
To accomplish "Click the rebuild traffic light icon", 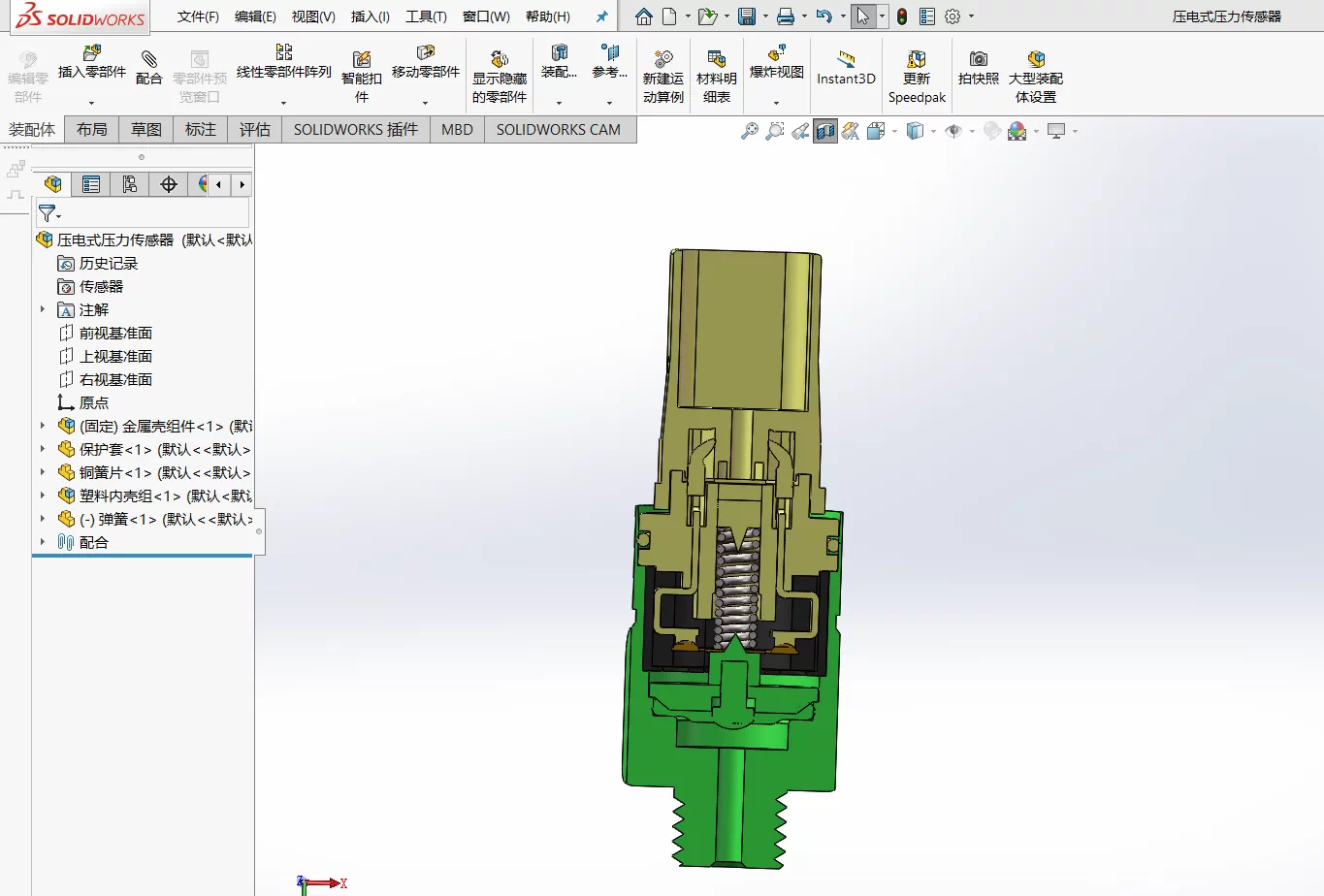I will click(902, 16).
